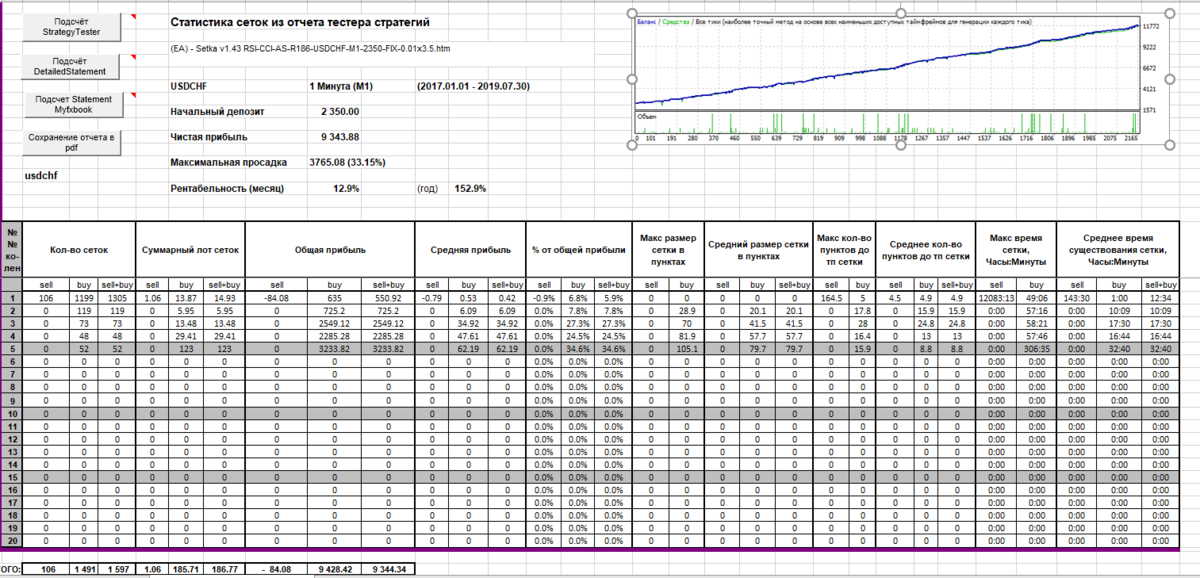Screen dimensions: 1200x578
Task: Select the deposit value 2 350.00
Action: [340, 112]
